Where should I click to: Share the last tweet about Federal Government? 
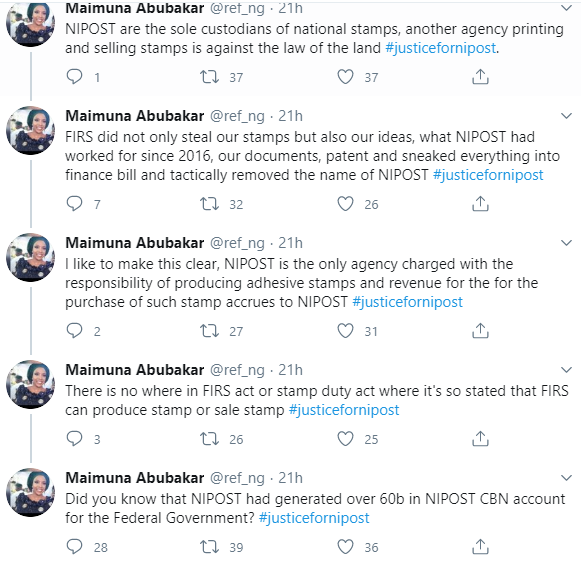480,547
